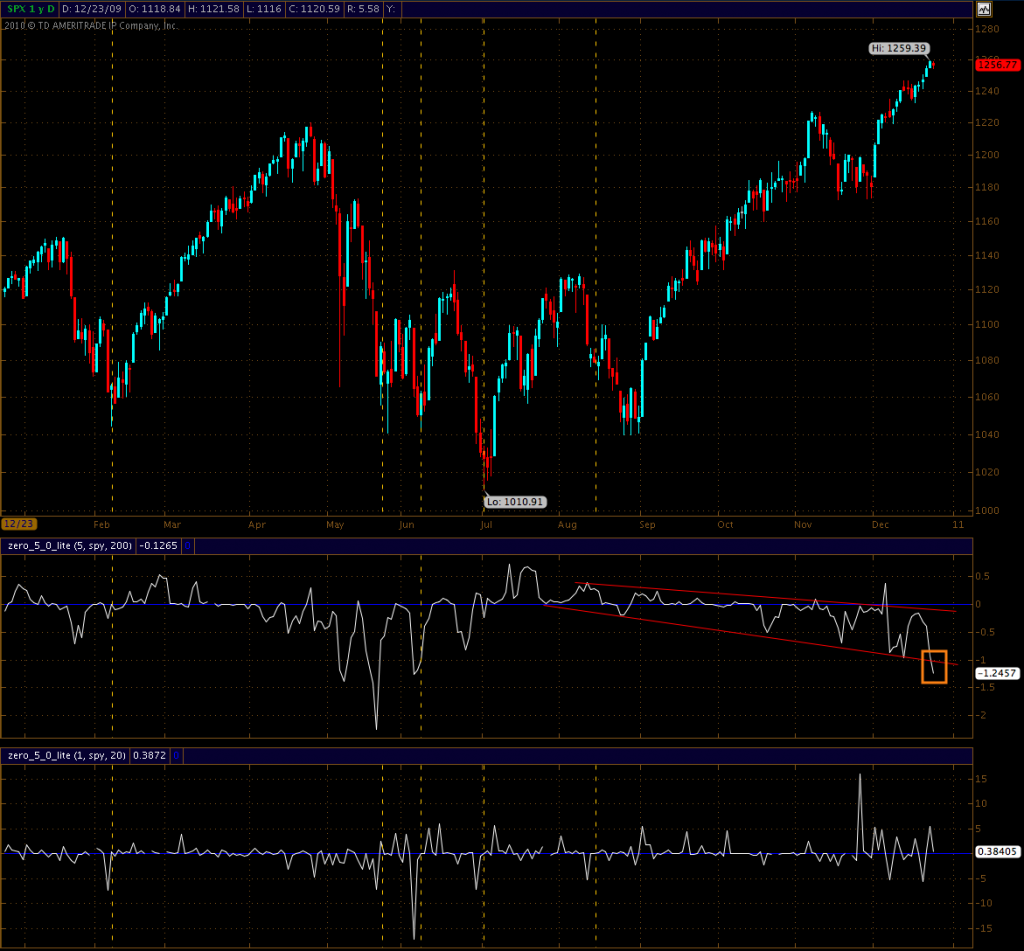The image size is (1024, 951).
Task: Click the -2 label on middle indicator axis
Action: point(981,715)
